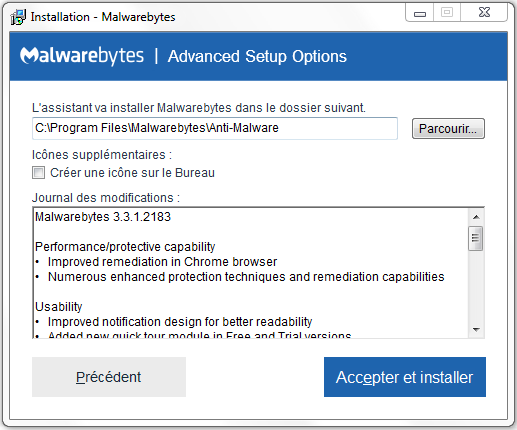Click the changelog scroll down arrow

coord(476,329)
